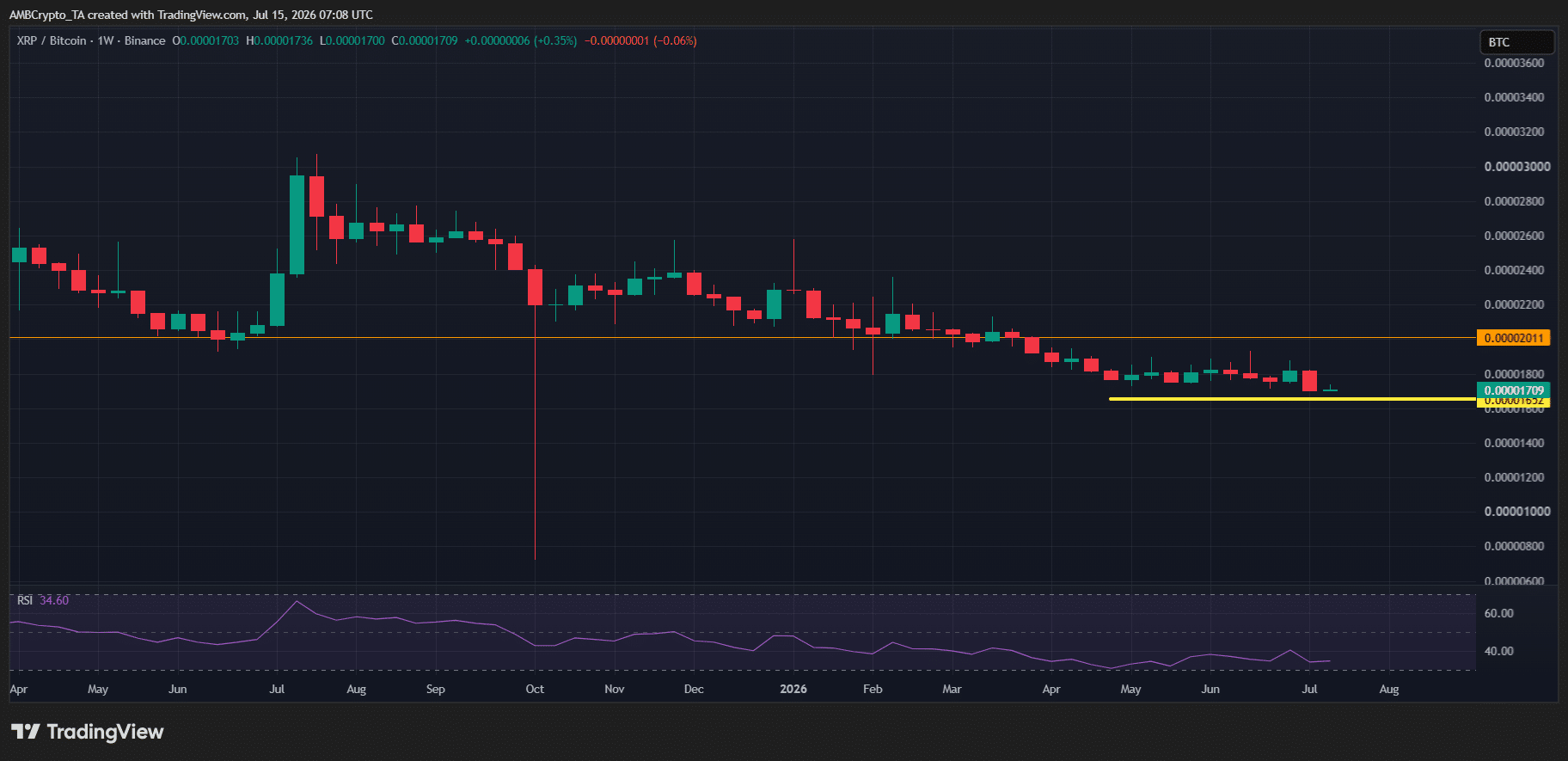Click the −0.00000001 (−0.06%) change value

click(640, 40)
